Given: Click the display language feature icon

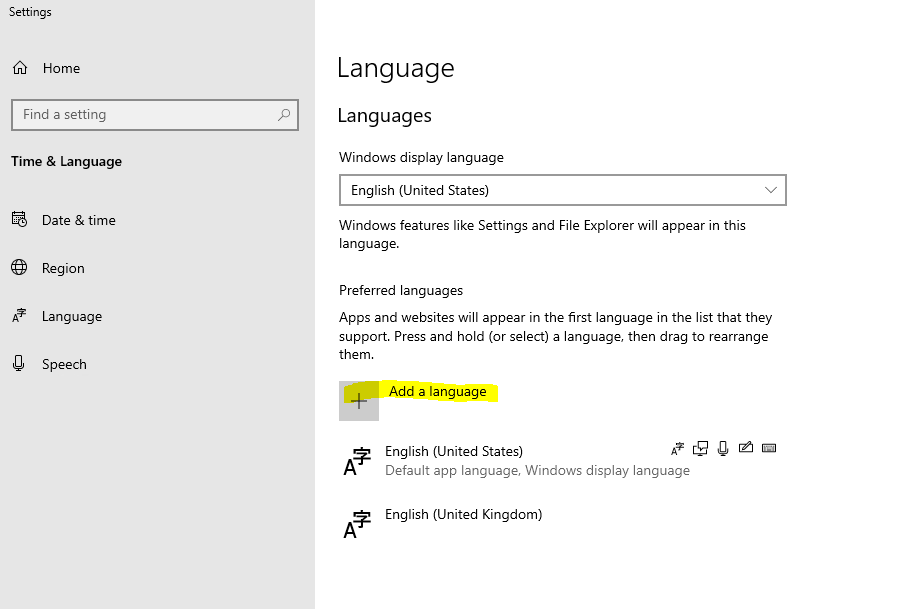Looking at the screenshot, I should click(677, 448).
